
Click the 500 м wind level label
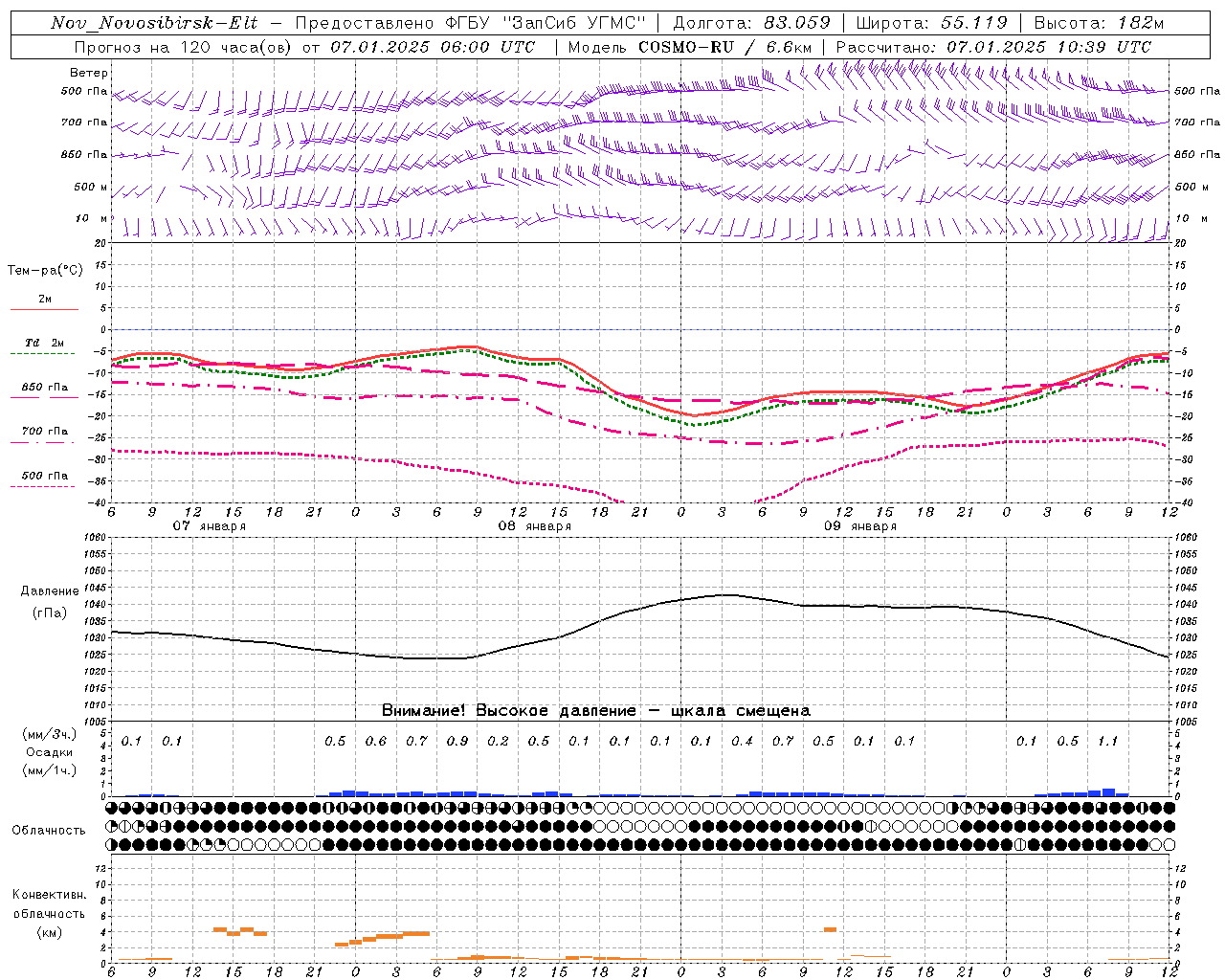[91, 187]
